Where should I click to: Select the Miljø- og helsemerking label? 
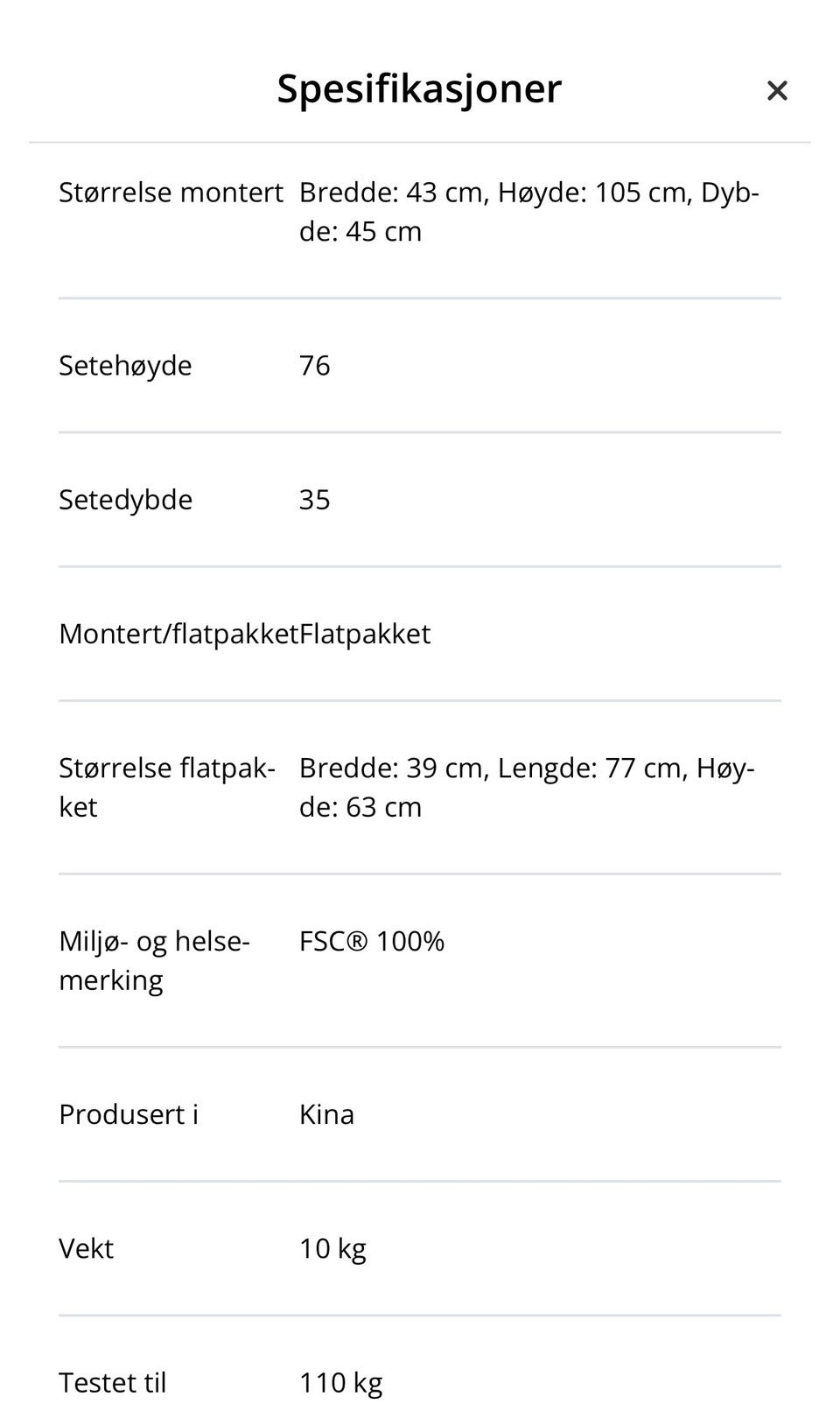[155, 960]
